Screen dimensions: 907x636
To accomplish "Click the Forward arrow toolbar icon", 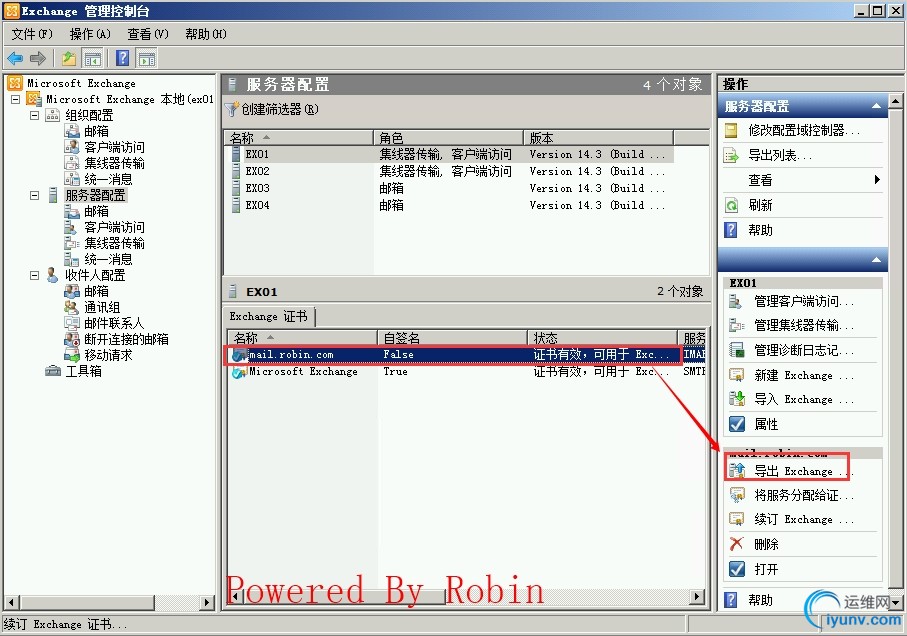I will [x=38, y=58].
